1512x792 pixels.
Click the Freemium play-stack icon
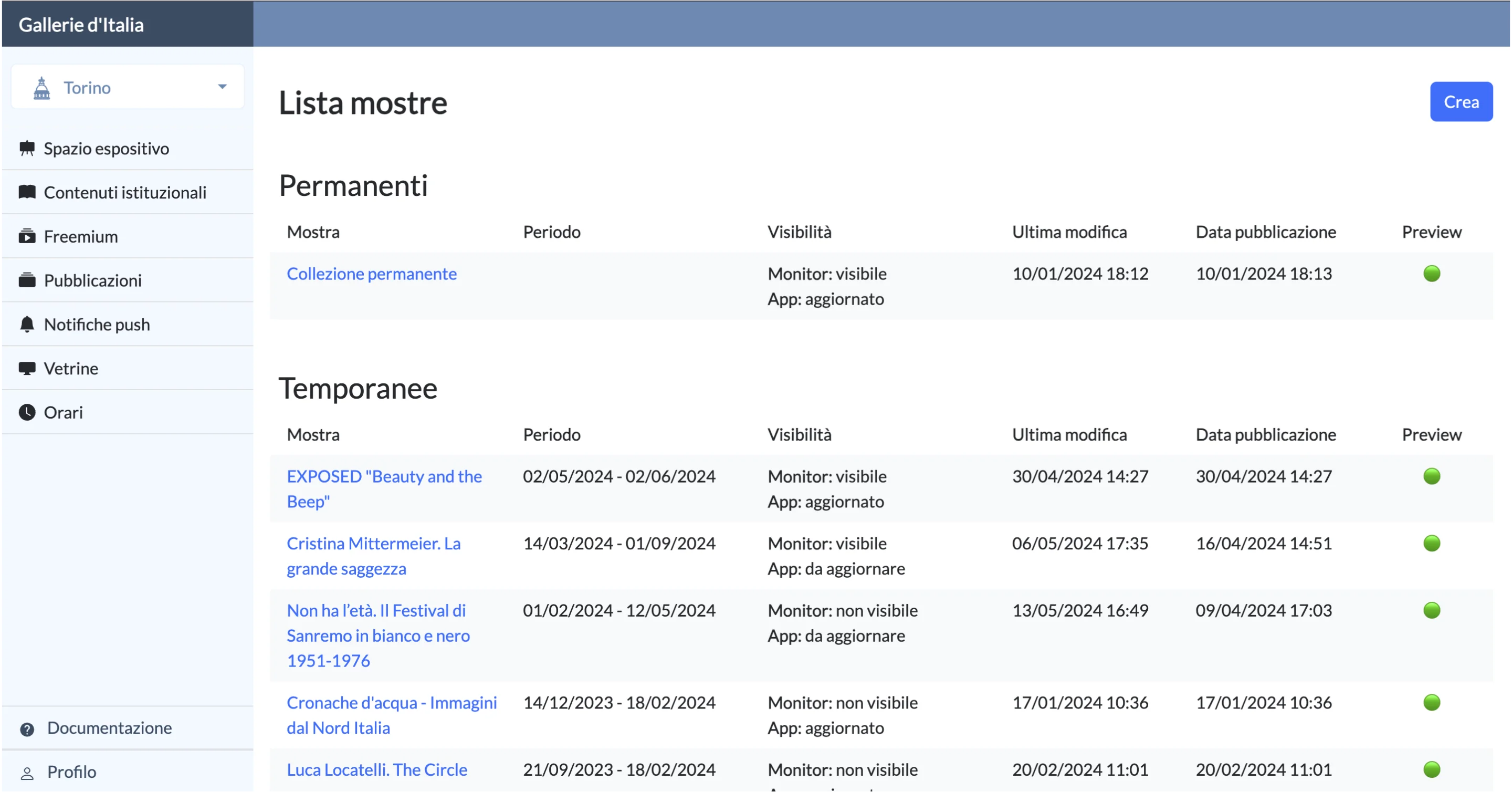click(x=27, y=236)
